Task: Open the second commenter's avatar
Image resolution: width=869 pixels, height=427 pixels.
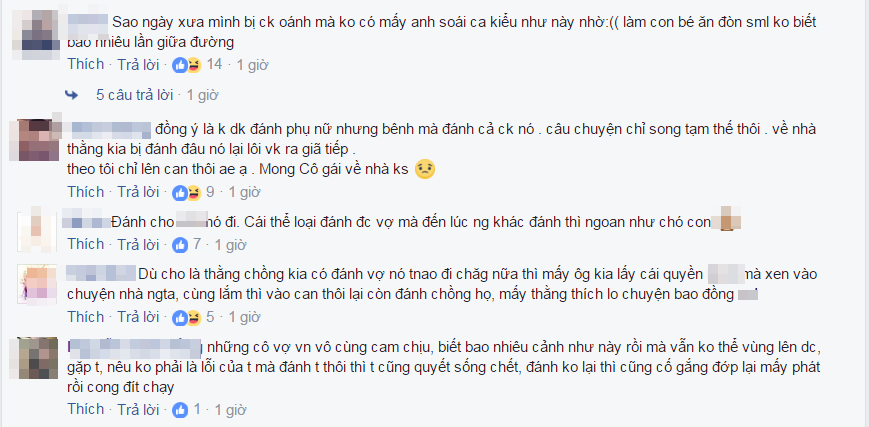Action: 39,139
